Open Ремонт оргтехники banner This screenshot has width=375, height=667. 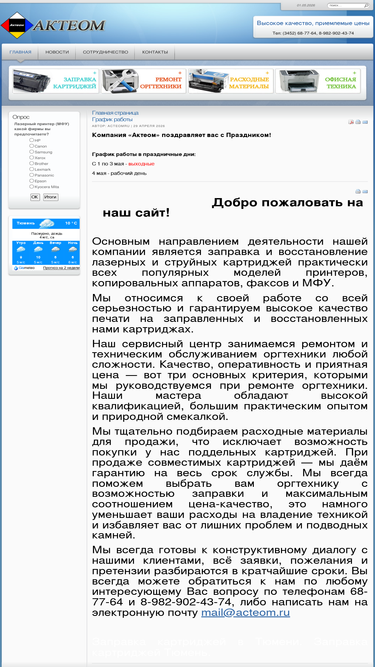pos(143,81)
